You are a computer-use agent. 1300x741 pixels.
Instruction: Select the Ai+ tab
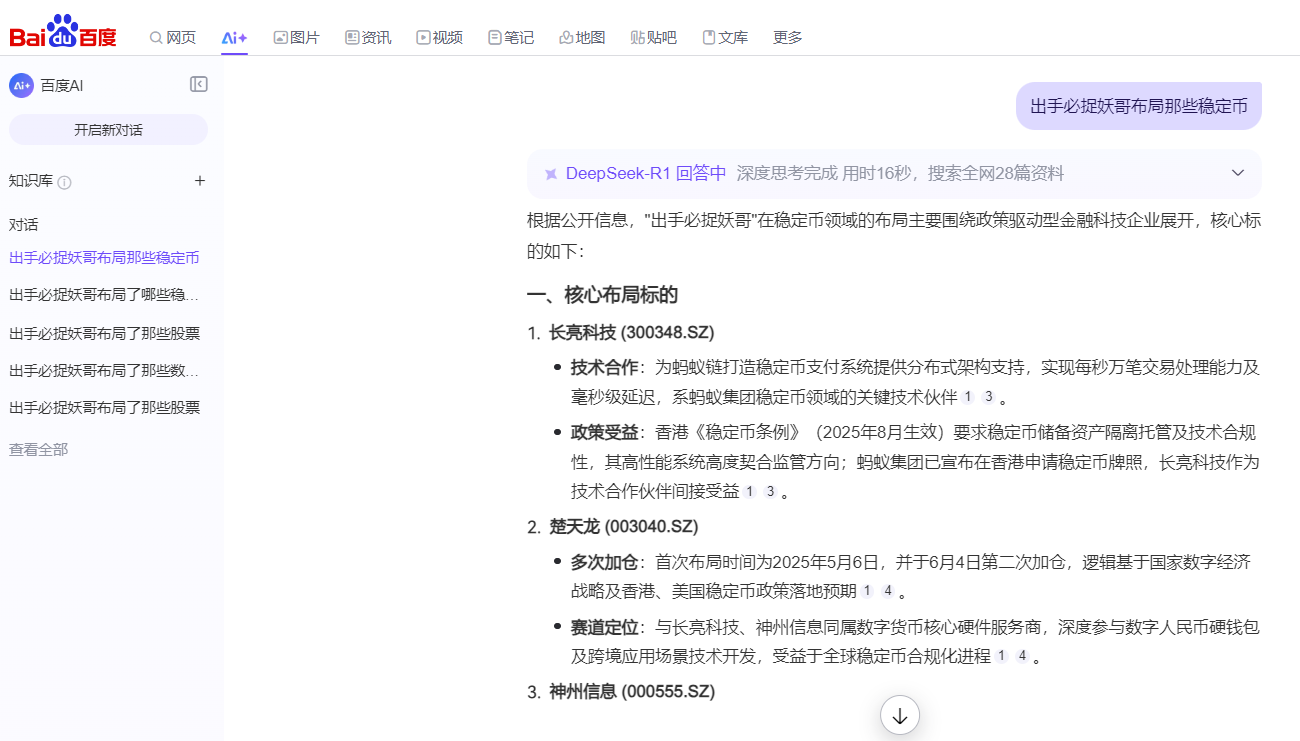tap(234, 37)
